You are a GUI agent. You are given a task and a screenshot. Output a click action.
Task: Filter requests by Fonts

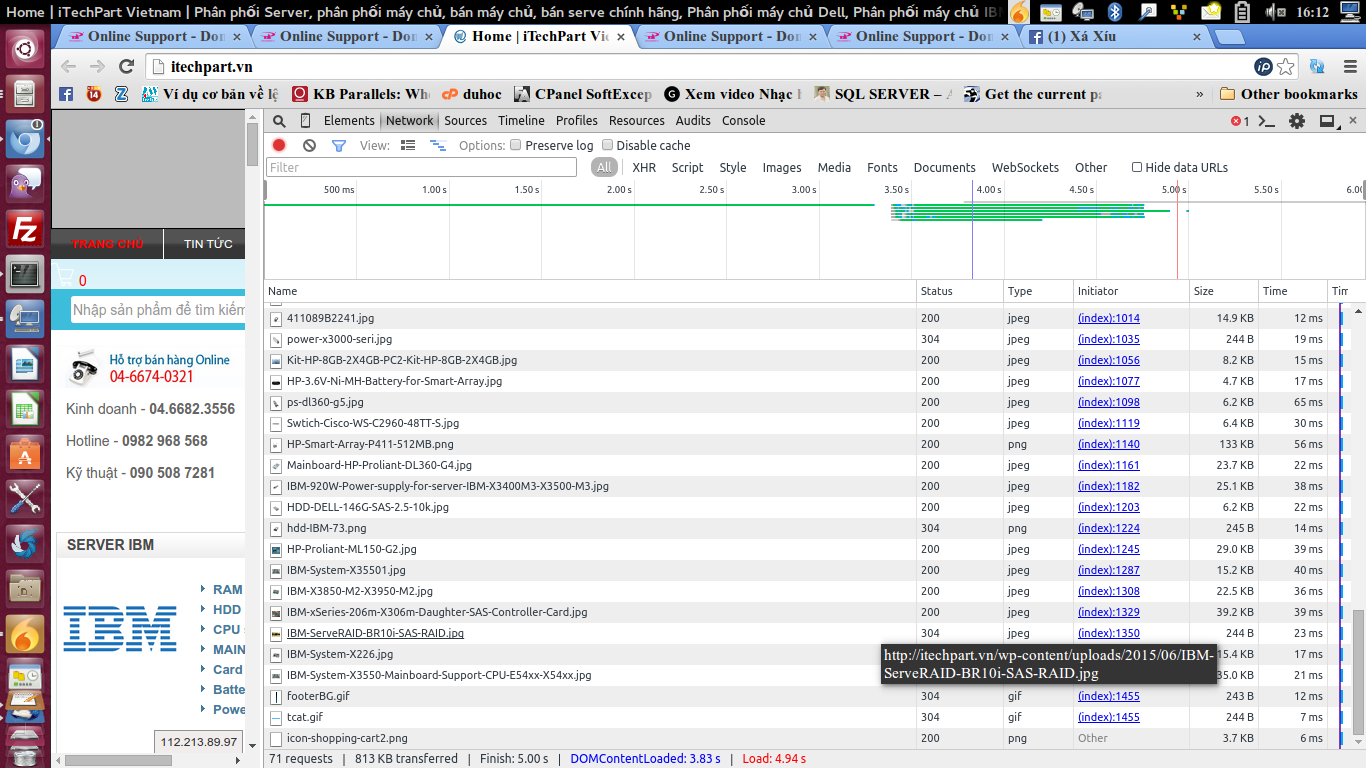click(x=882, y=167)
